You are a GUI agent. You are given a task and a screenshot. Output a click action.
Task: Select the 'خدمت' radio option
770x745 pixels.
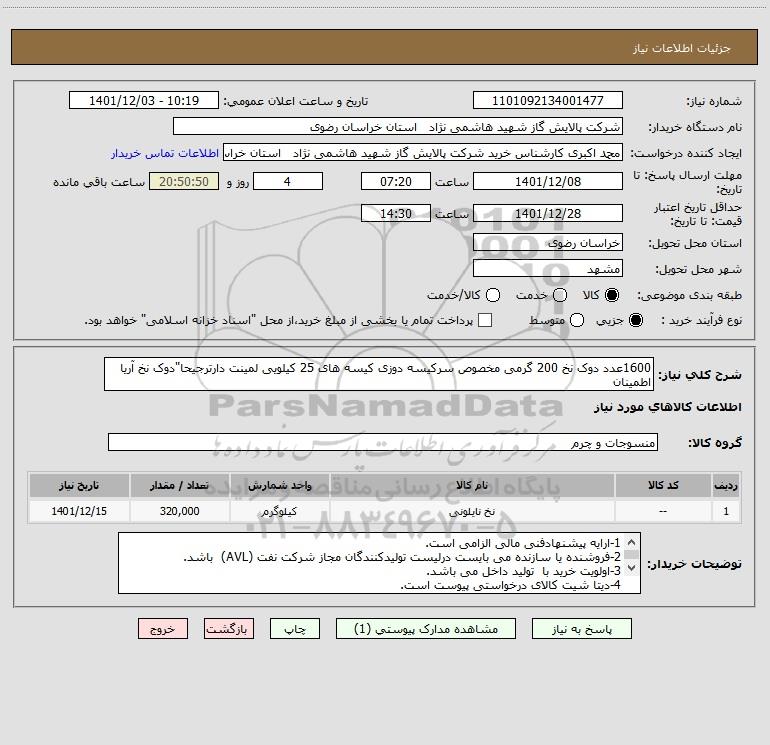click(560, 296)
